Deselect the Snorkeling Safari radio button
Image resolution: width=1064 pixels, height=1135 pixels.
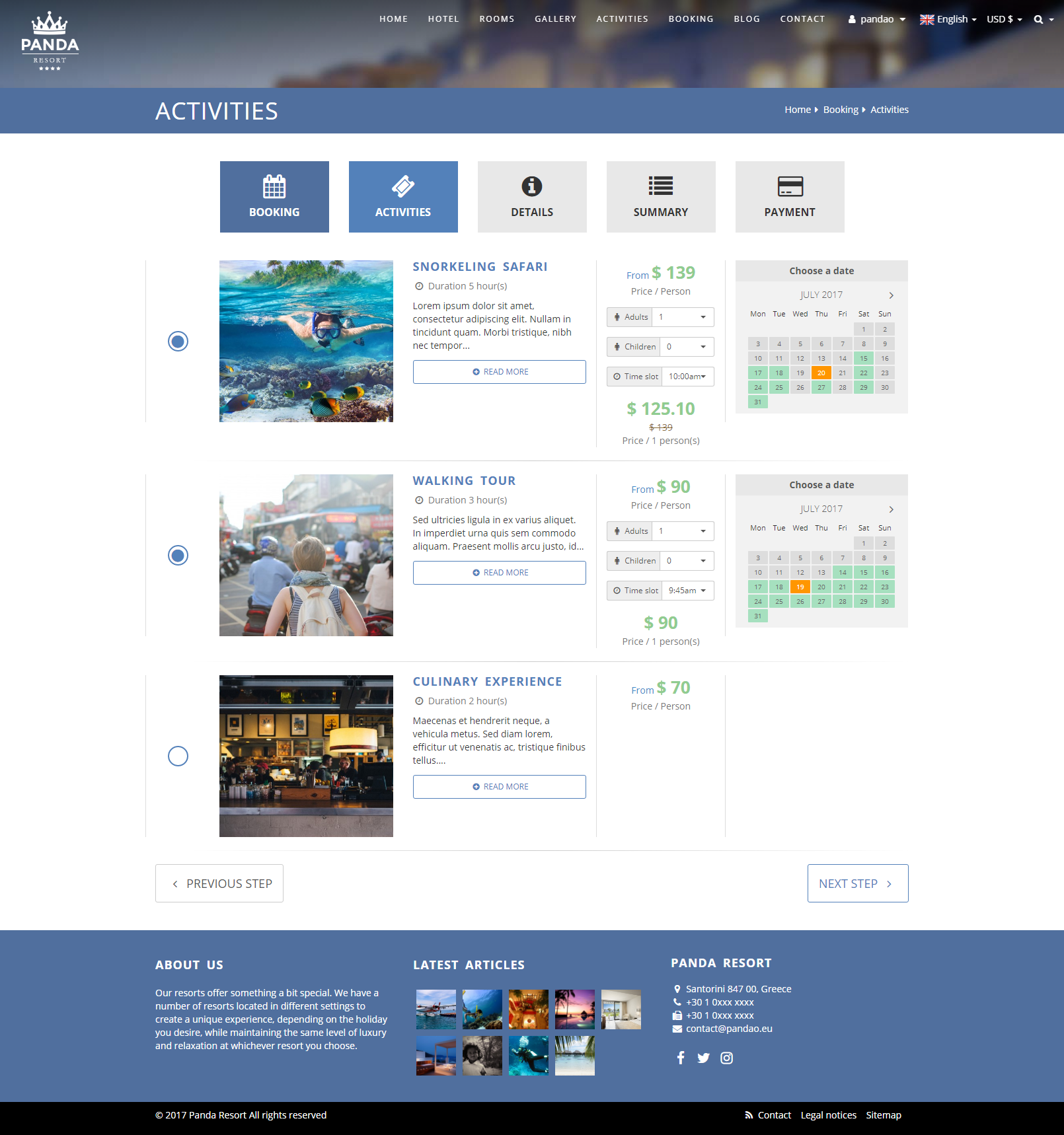coord(178,341)
